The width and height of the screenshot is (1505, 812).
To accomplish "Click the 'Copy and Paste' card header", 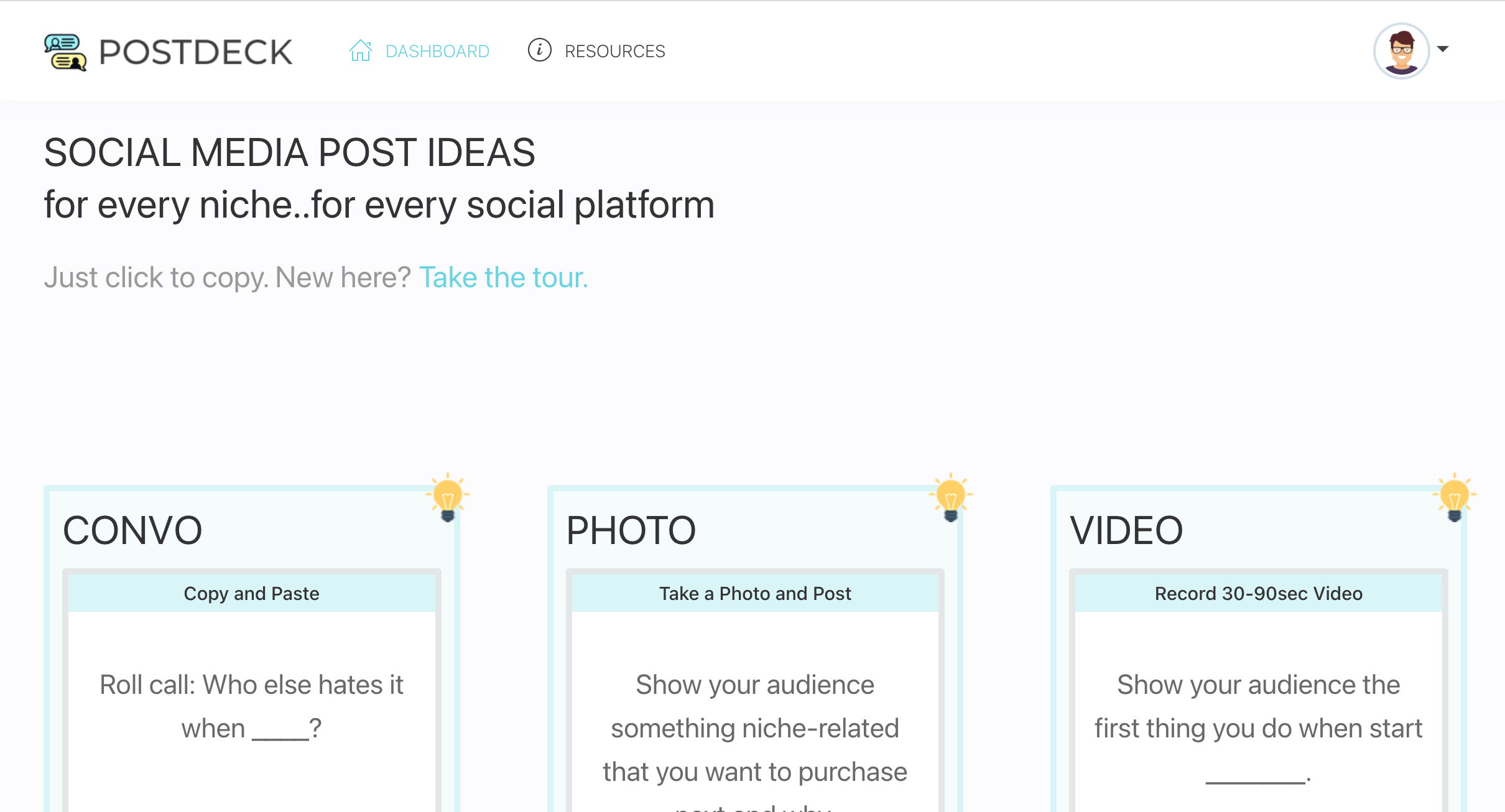I will click(x=251, y=593).
